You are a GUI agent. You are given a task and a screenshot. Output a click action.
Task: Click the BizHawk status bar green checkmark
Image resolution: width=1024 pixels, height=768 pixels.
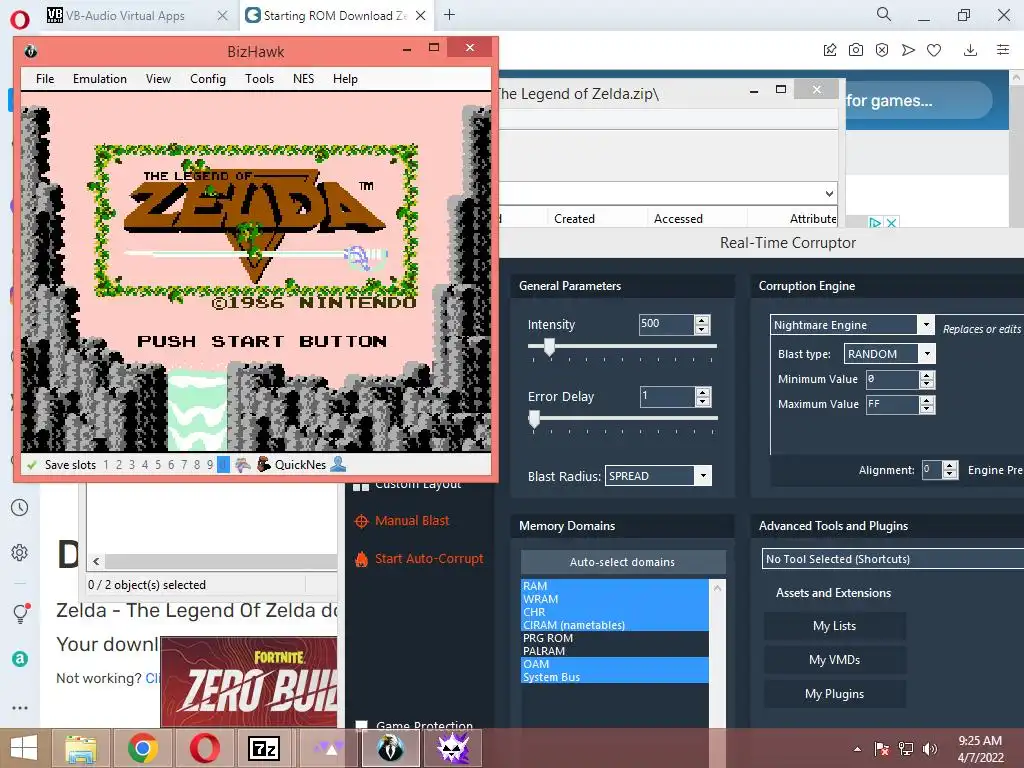pos(31,465)
